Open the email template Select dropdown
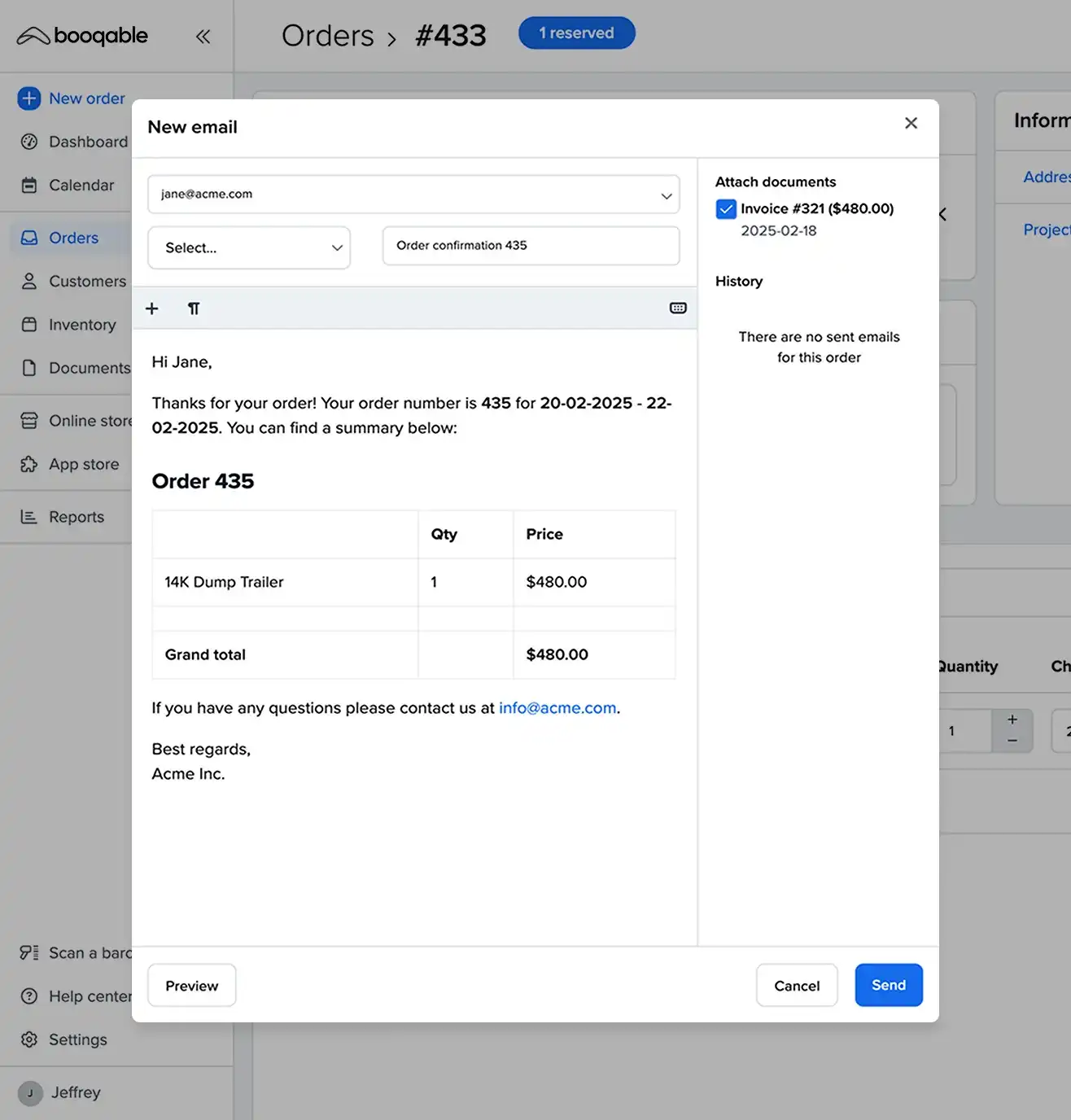The width and height of the screenshot is (1071, 1120). (249, 247)
